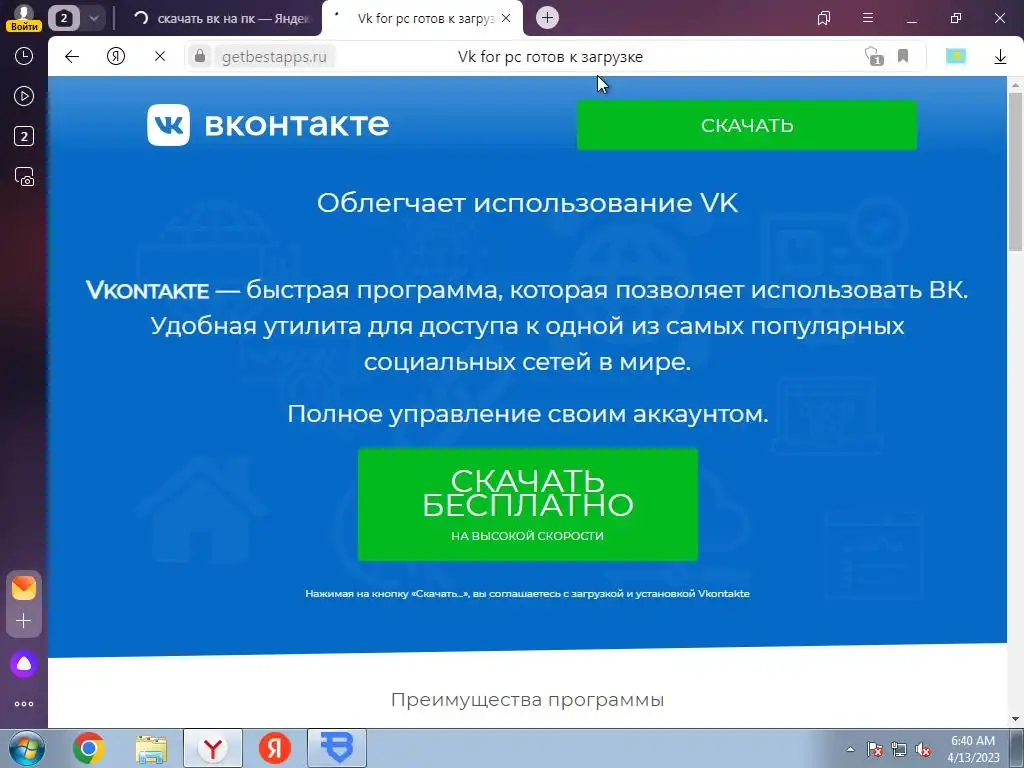Click the download agreement notice below the button
The width and height of the screenshot is (1024, 768).
pos(528,594)
